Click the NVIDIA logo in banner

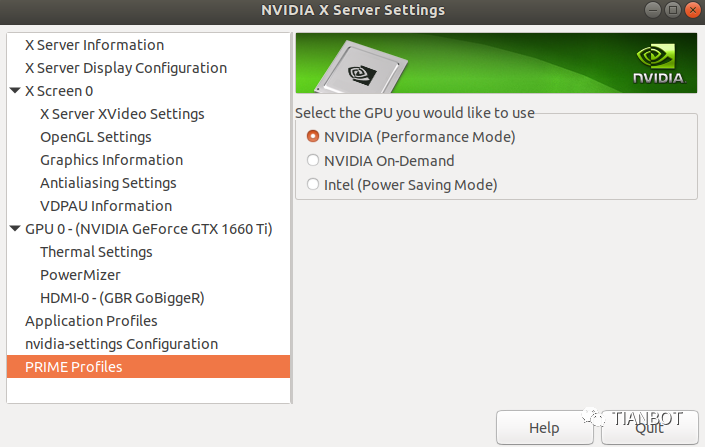tap(659, 63)
